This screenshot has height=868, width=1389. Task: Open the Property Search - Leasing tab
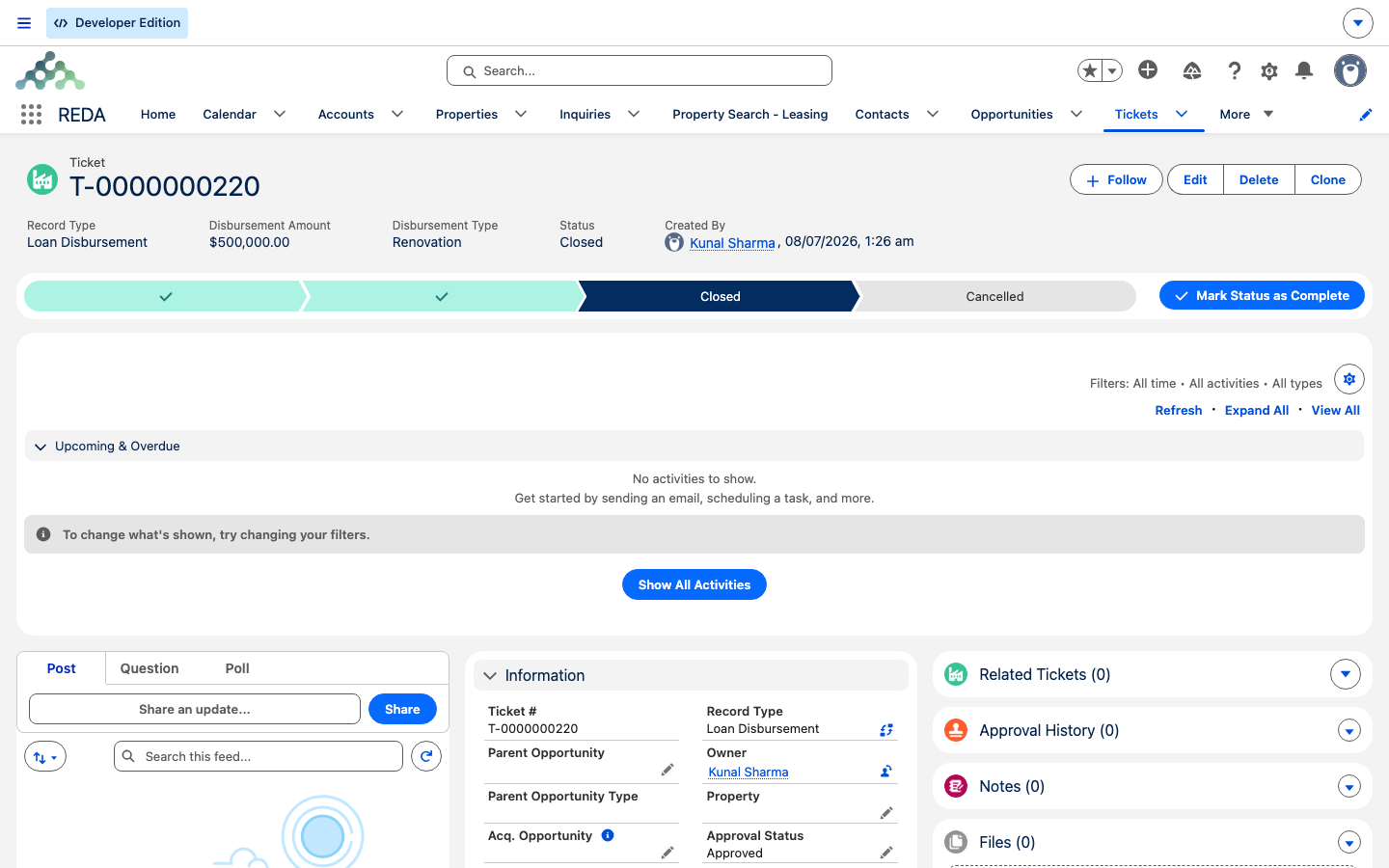(750, 114)
